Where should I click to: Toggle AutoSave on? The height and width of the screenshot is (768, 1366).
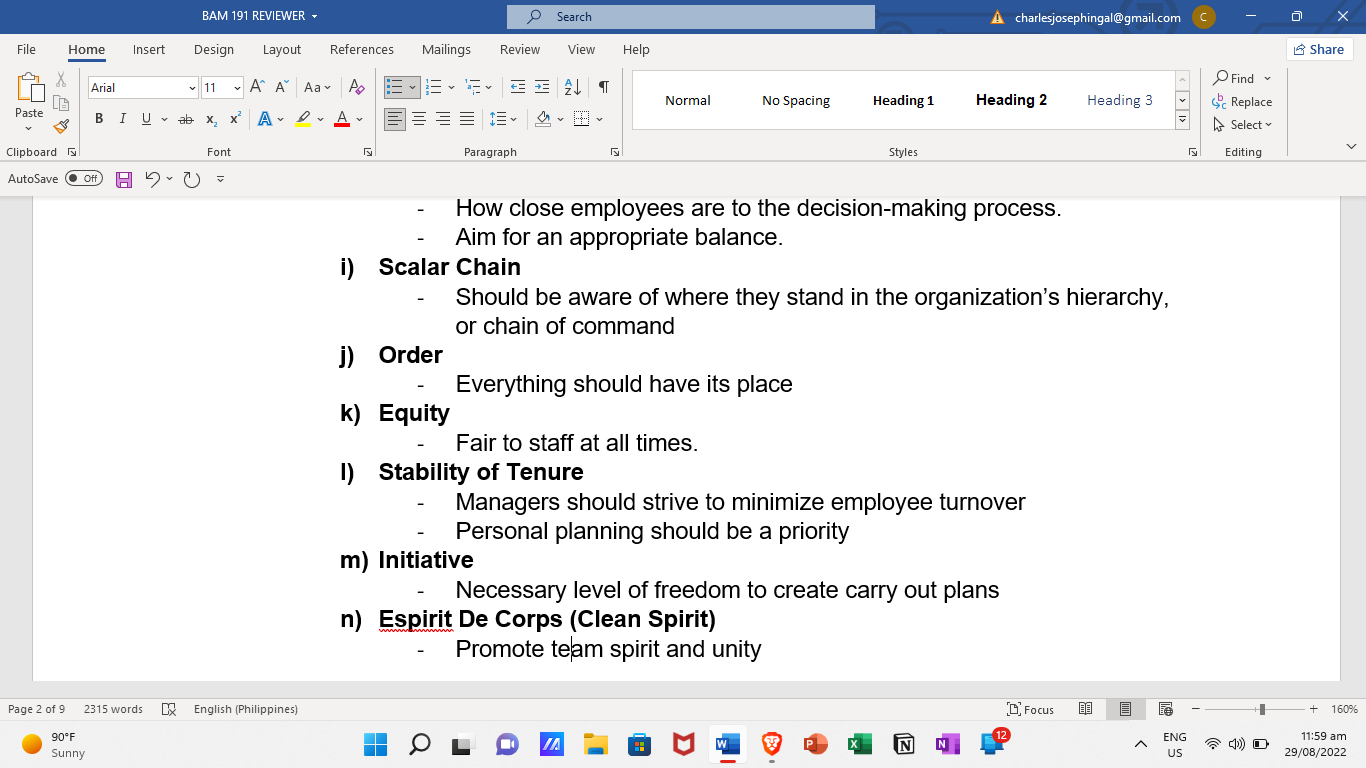click(x=84, y=179)
